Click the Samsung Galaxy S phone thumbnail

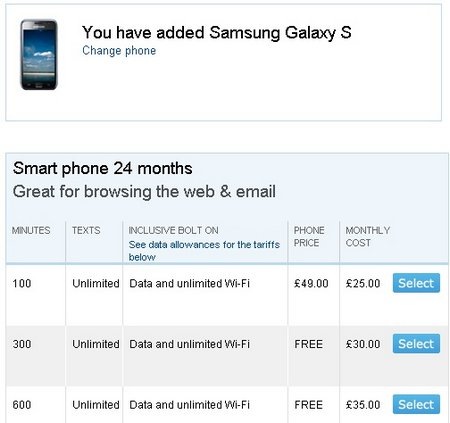pyautogui.click(x=39, y=55)
